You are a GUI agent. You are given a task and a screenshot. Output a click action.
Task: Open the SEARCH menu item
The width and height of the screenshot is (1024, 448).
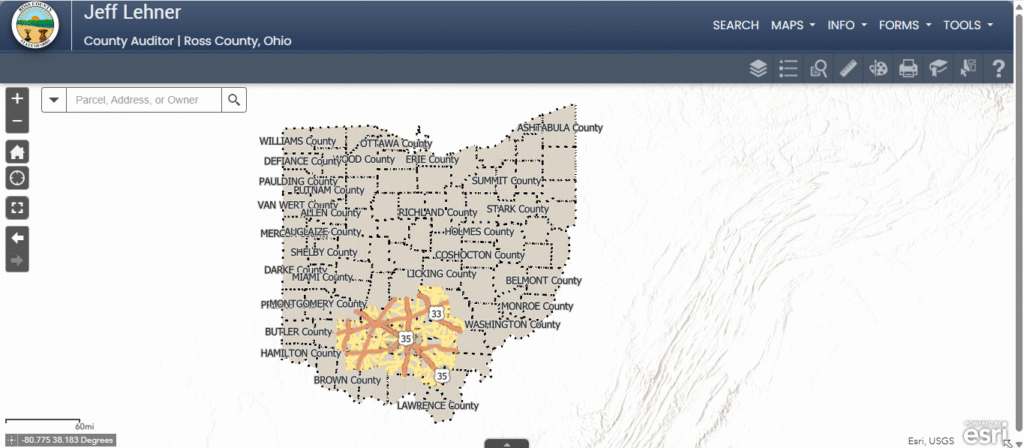click(x=735, y=25)
